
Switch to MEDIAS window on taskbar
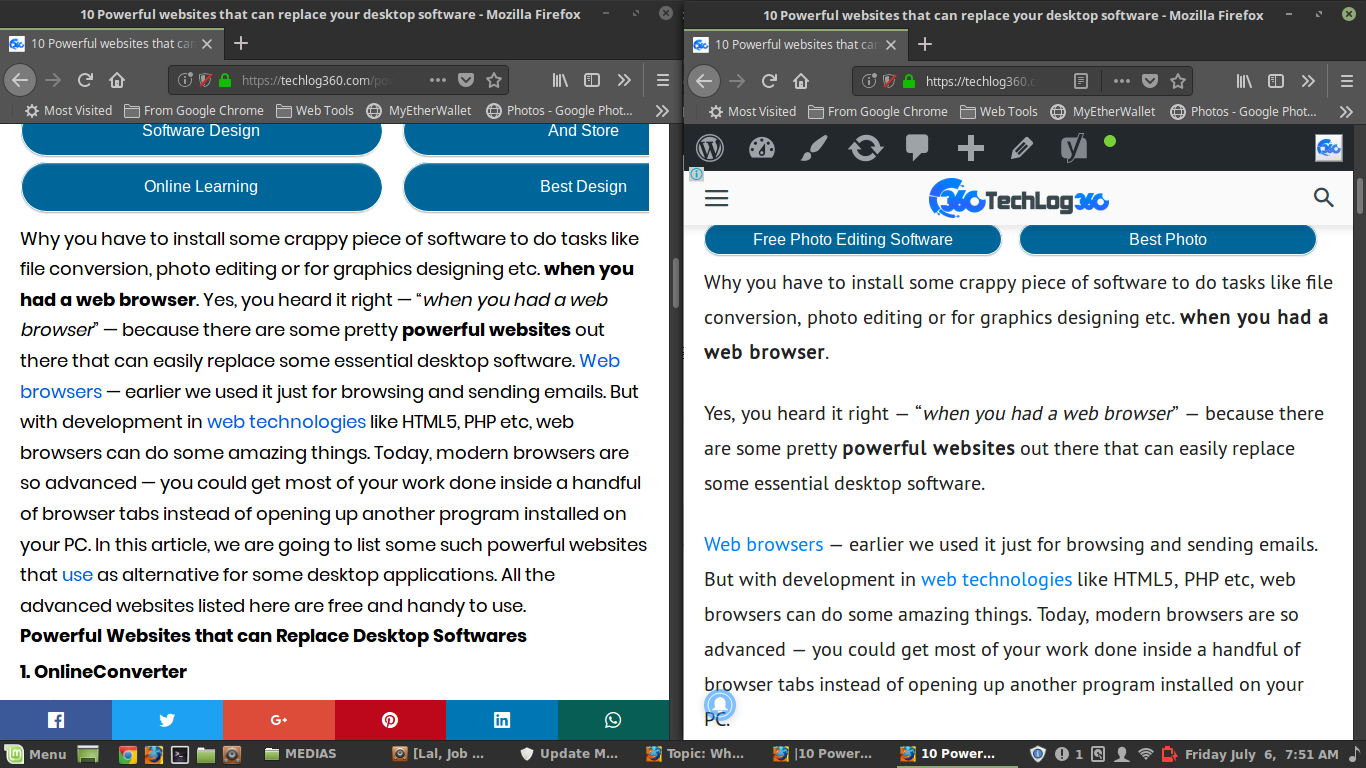(300, 754)
